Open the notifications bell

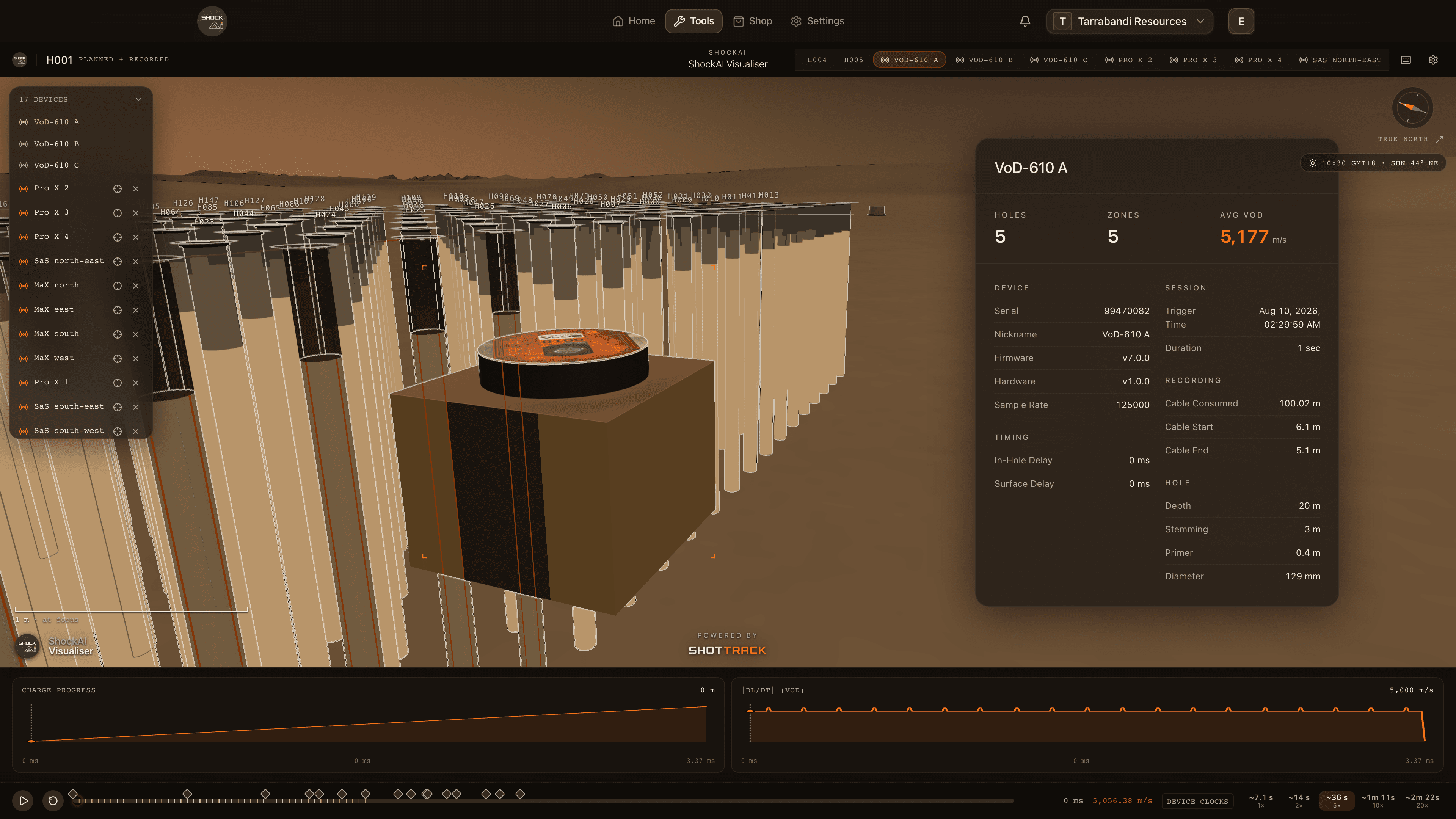tap(1025, 21)
